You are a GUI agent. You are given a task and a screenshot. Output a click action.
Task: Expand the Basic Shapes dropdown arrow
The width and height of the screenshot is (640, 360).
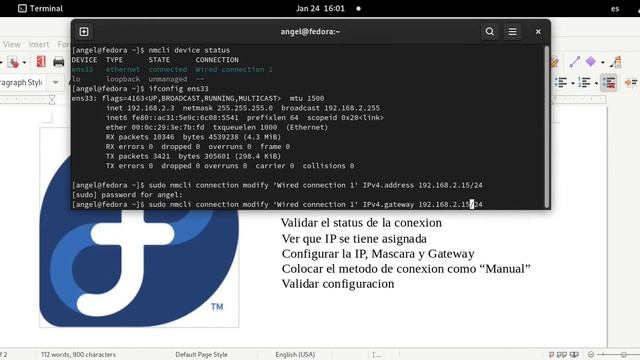click(x=602, y=62)
